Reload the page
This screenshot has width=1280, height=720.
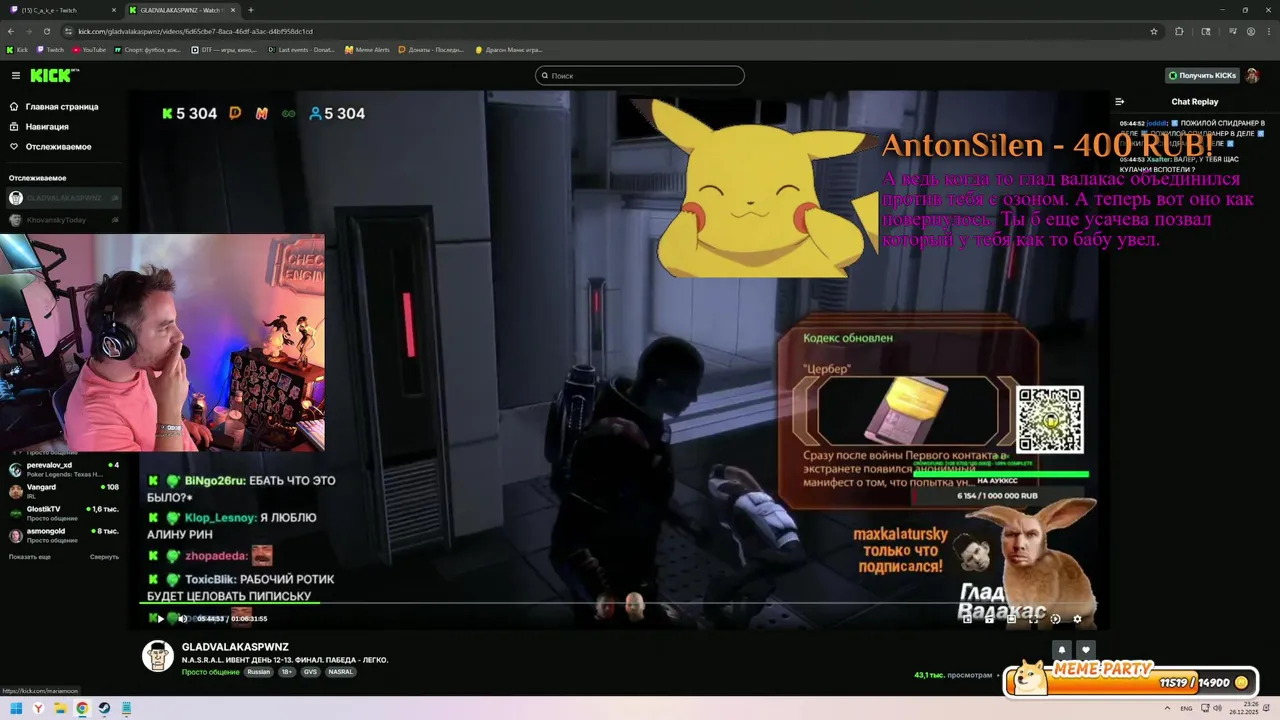tap(46, 31)
